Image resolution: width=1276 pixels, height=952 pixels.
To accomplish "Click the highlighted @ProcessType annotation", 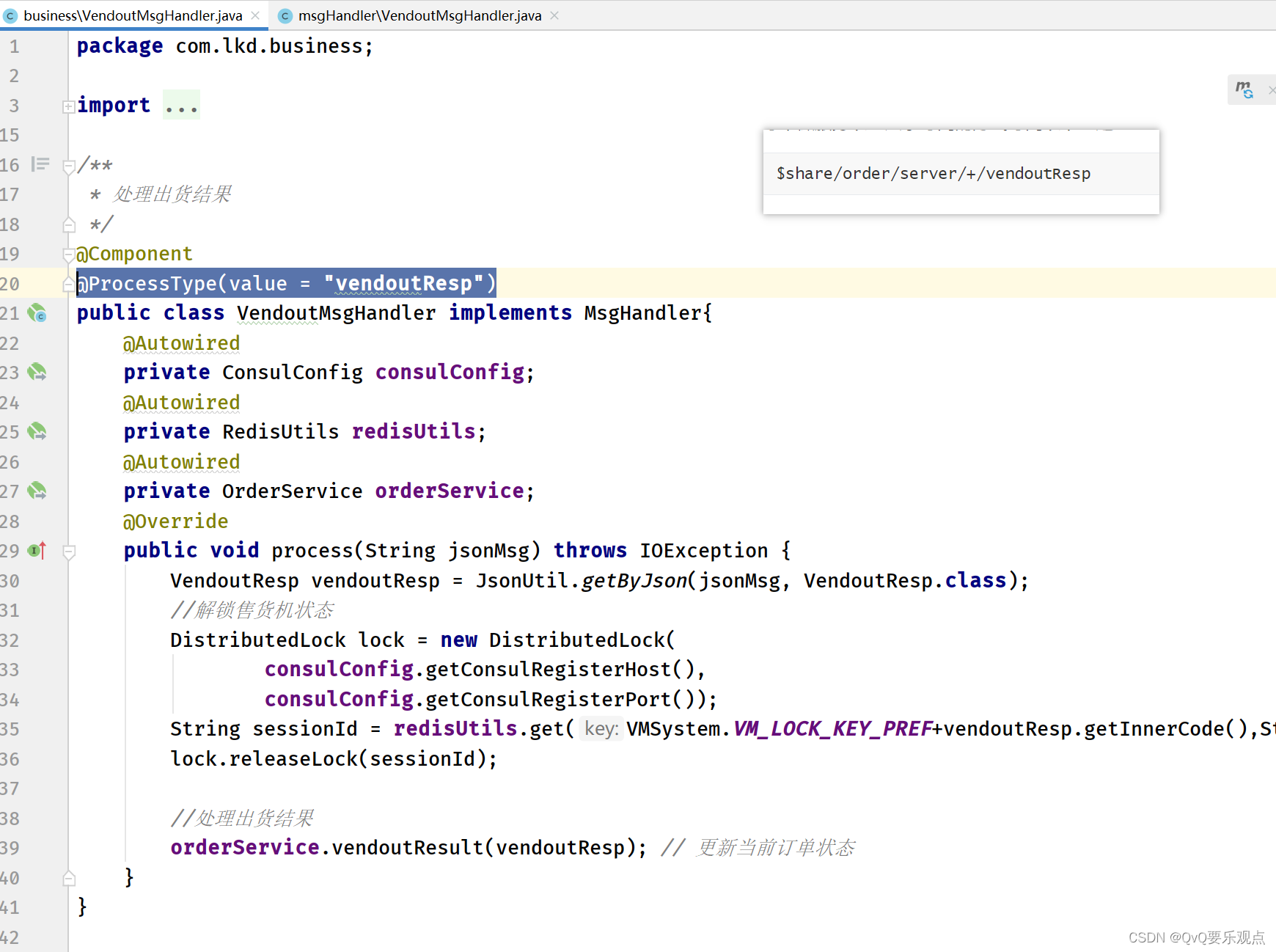I will [287, 283].
